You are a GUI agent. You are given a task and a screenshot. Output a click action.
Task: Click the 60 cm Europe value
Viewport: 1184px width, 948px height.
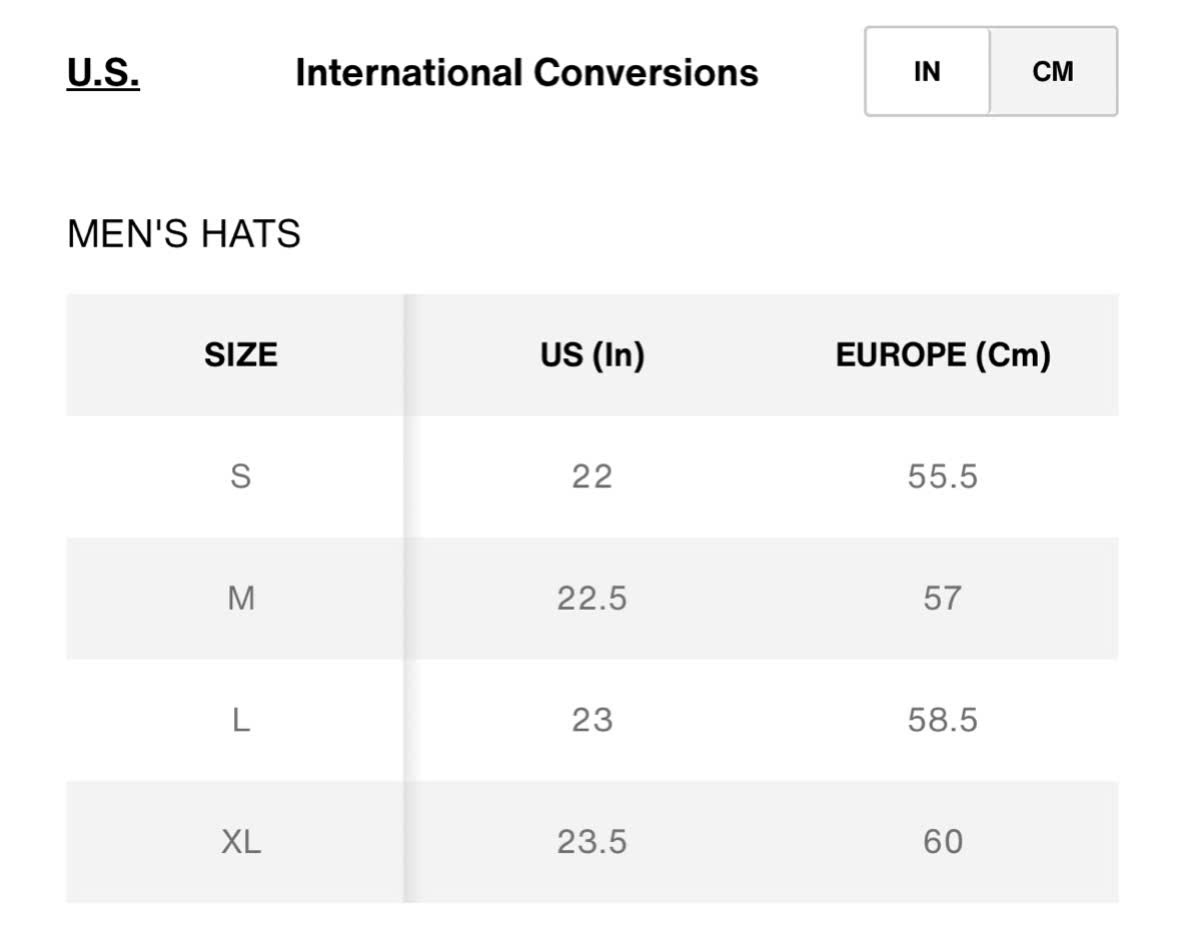pyautogui.click(x=942, y=841)
